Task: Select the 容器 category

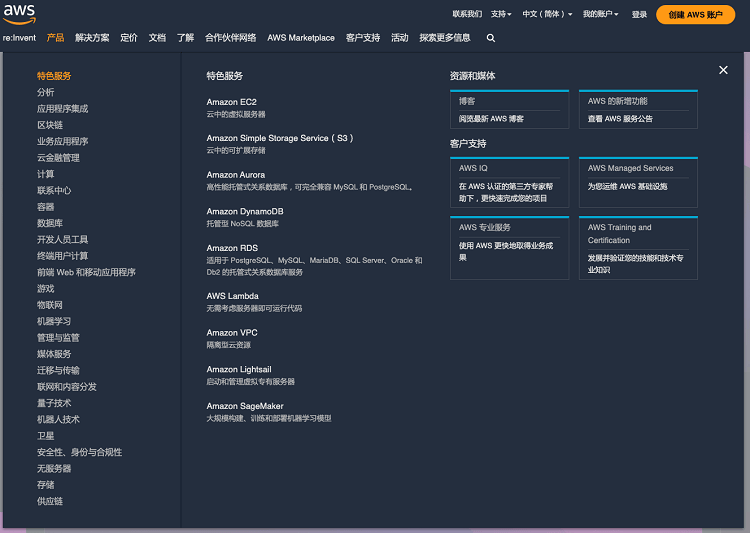Action: tap(45, 207)
